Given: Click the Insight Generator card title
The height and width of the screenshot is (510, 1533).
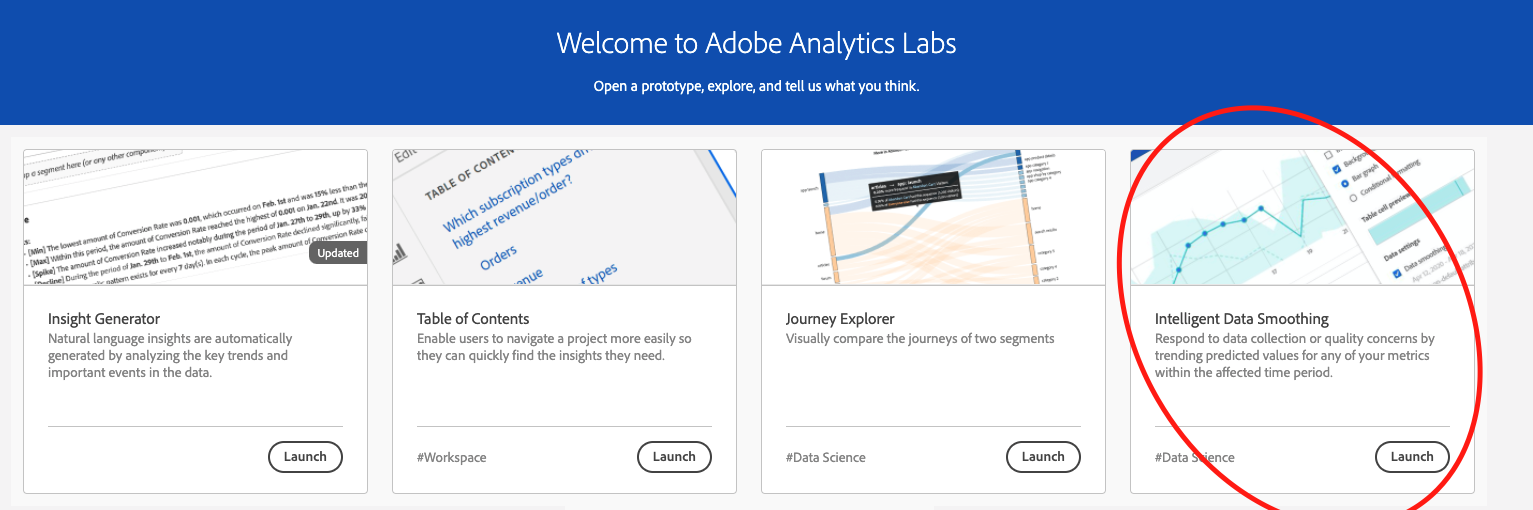Looking at the screenshot, I should pos(104,319).
